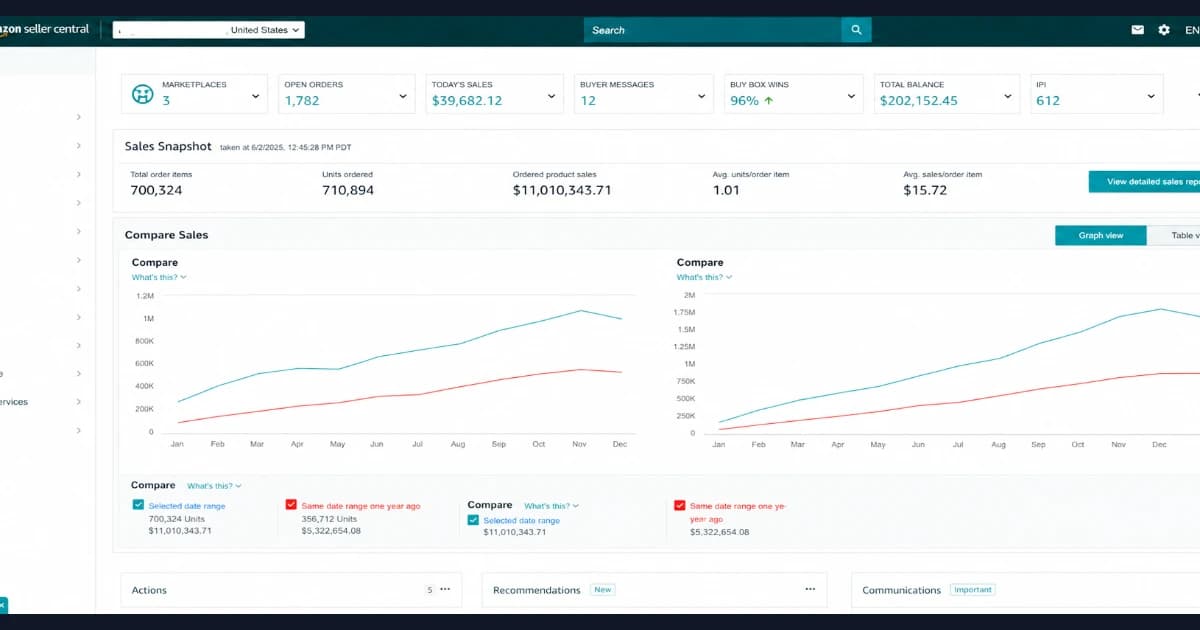Viewport: 1200px width, 630px height.
Task: Expand the Open Orders card chevron
Action: coord(403,96)
